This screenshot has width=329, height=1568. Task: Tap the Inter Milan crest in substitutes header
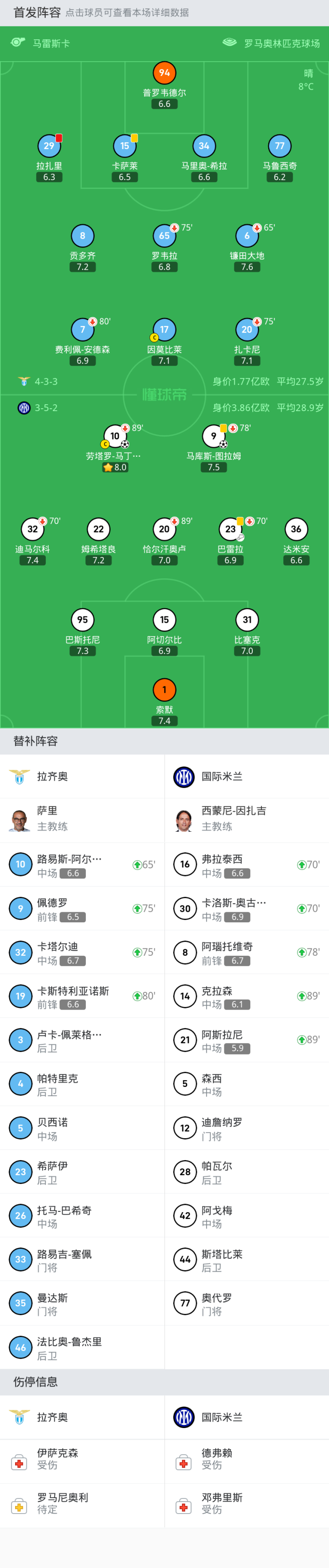pos(184,777)
